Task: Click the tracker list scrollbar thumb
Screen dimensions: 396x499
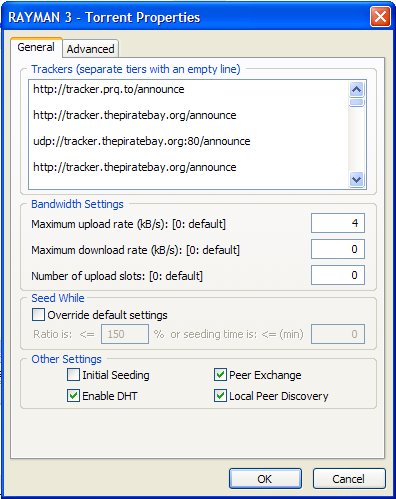Action: pos(357,102)
